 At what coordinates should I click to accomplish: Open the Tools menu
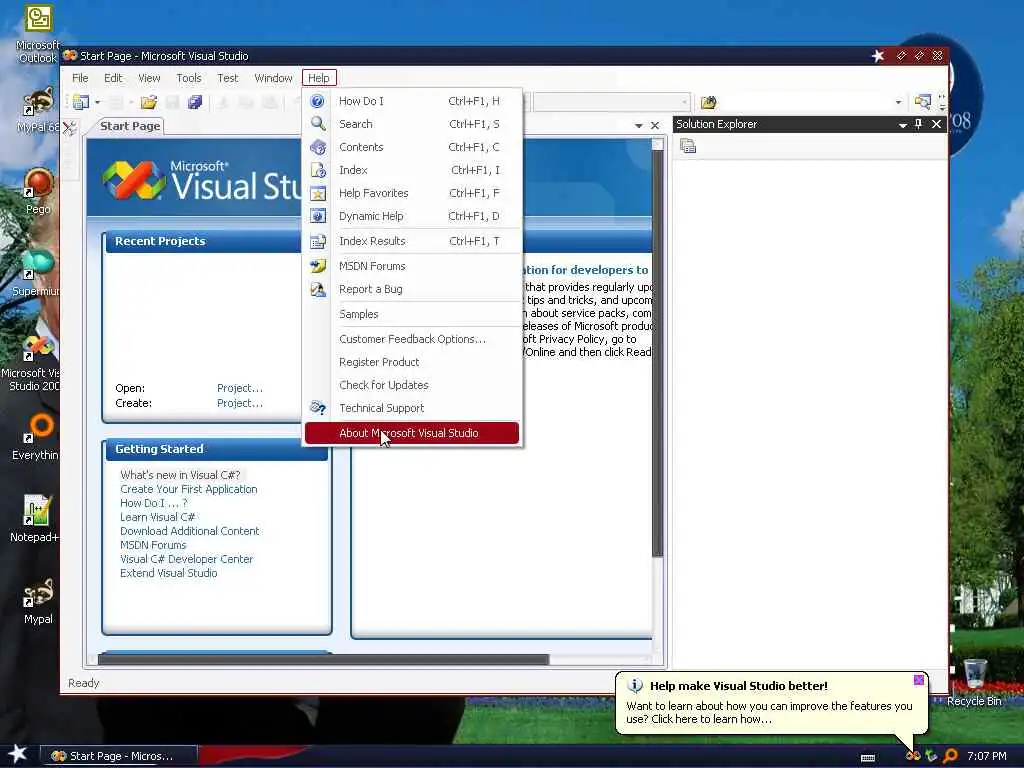(x=189, y=78)
